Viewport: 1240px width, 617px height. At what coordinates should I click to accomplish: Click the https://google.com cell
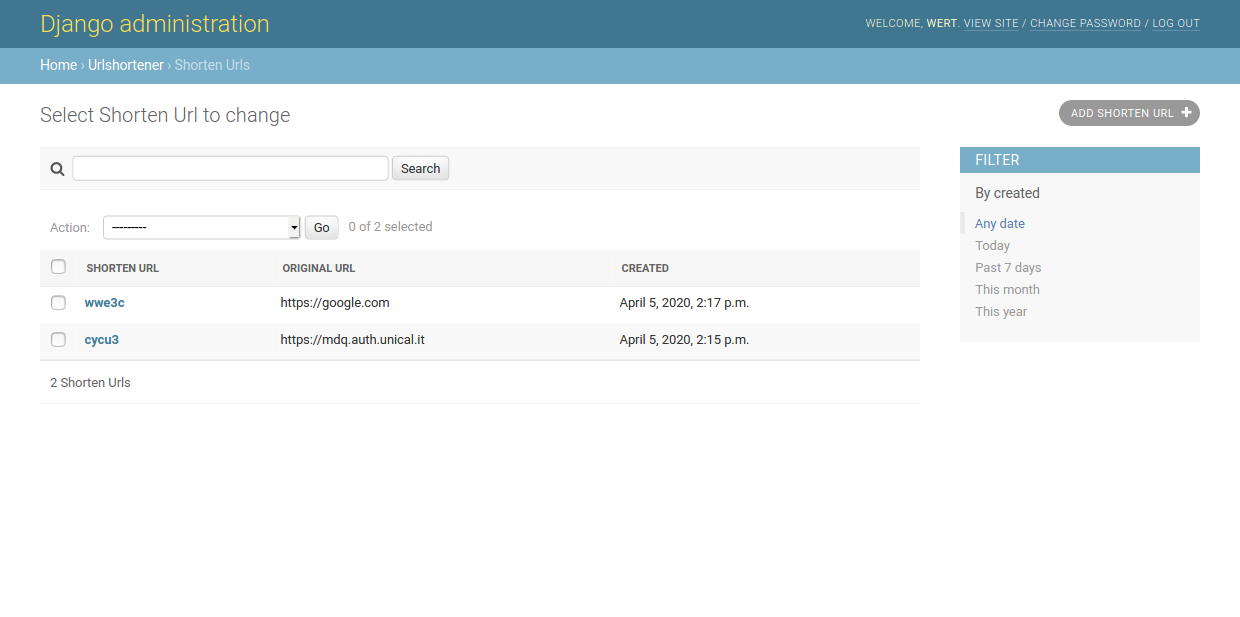335,302
